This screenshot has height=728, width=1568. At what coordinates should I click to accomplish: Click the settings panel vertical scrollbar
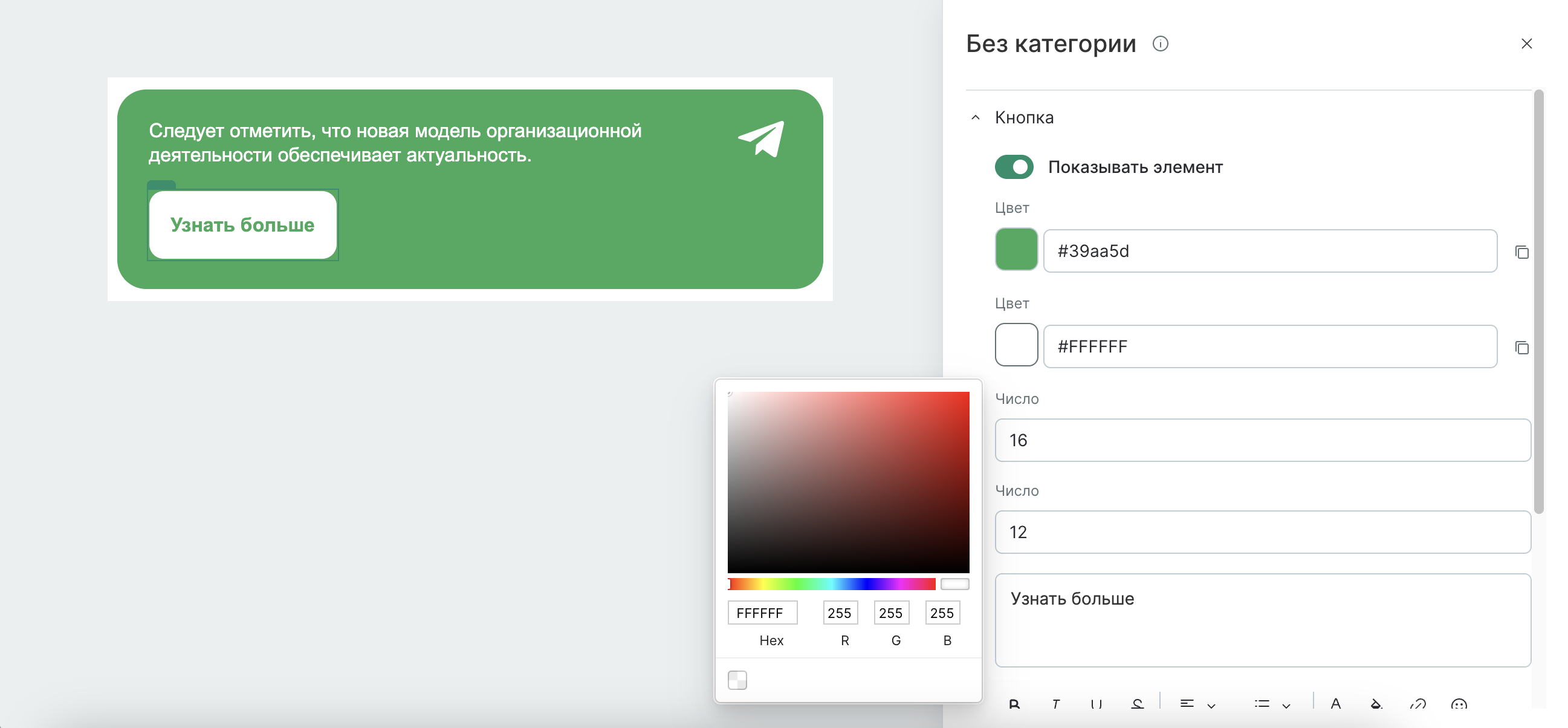coord(1539,301)
